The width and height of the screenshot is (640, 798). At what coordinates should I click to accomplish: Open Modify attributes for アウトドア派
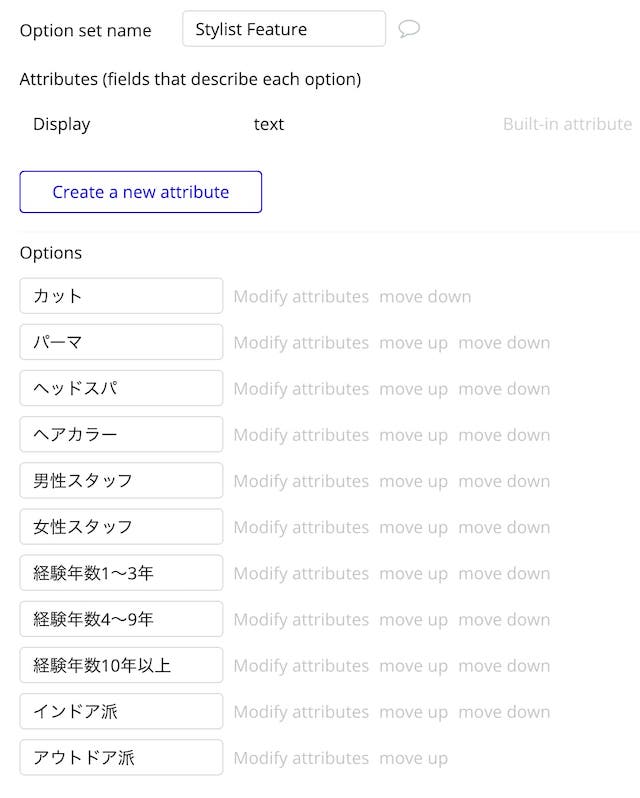[301, 758]
